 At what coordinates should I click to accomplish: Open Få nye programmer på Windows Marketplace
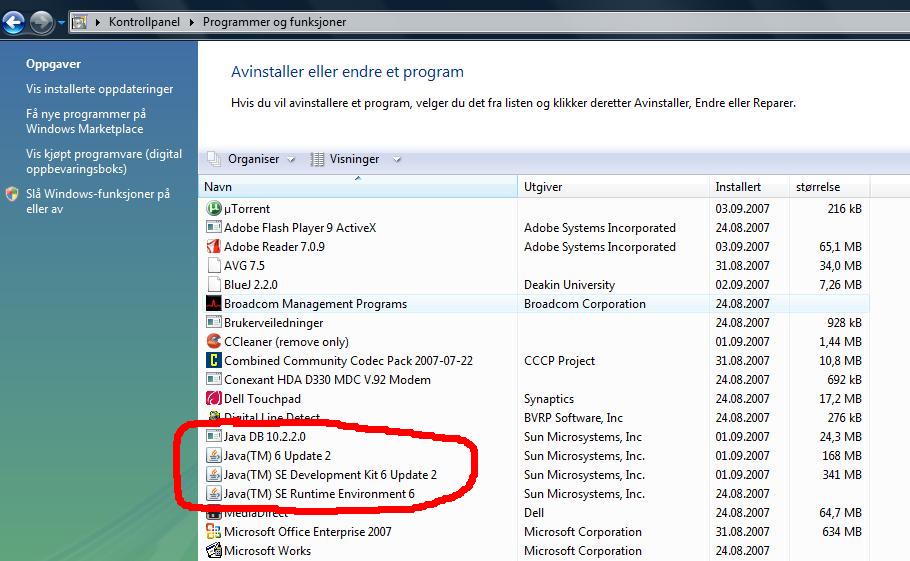(x=86, y=121)
